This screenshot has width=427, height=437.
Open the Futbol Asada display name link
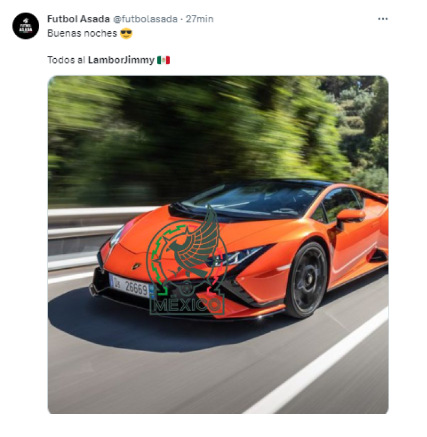pos(78,19)
